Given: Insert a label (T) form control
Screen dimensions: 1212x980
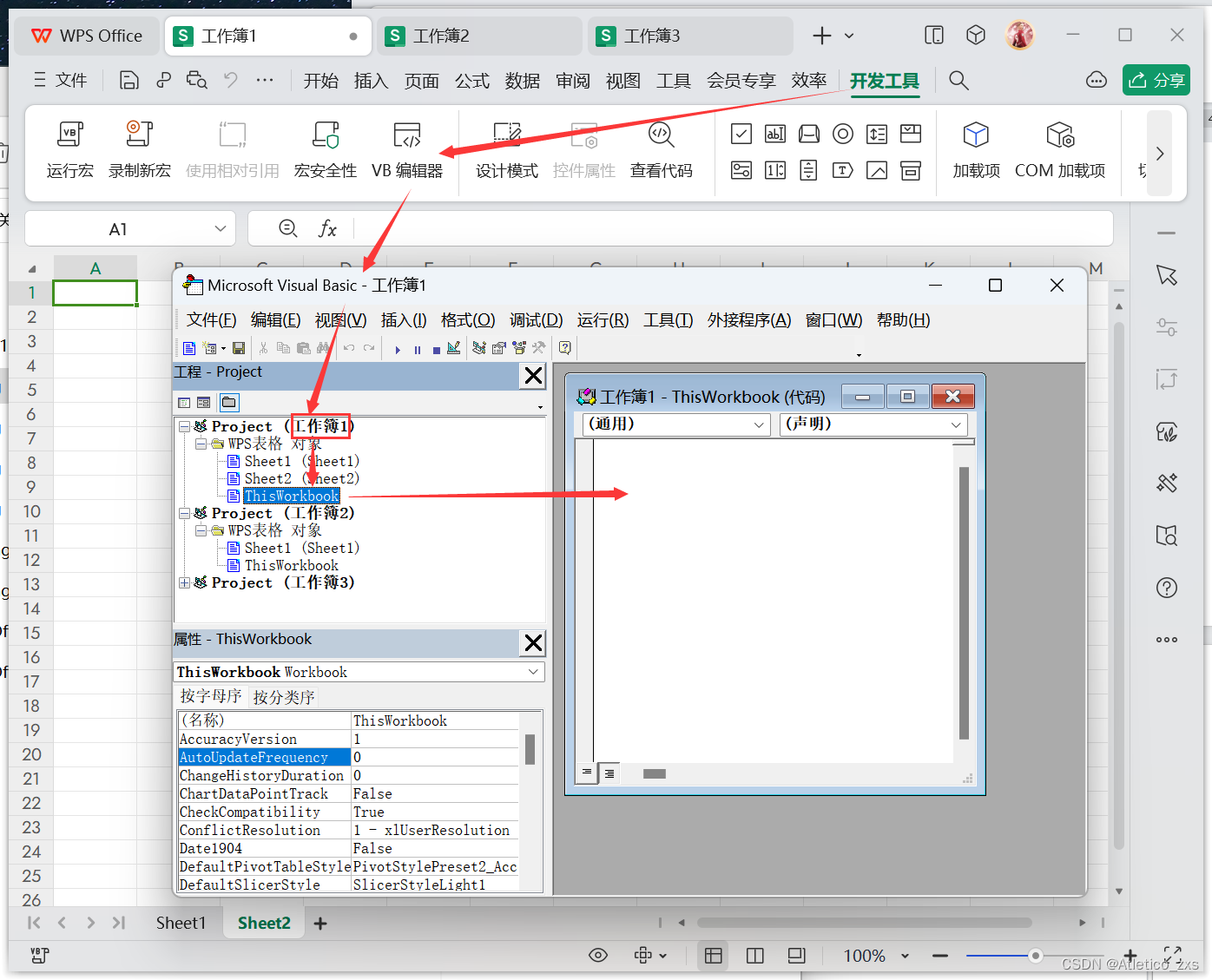Looking at the screenshot, I should click(x=842, y=170).
